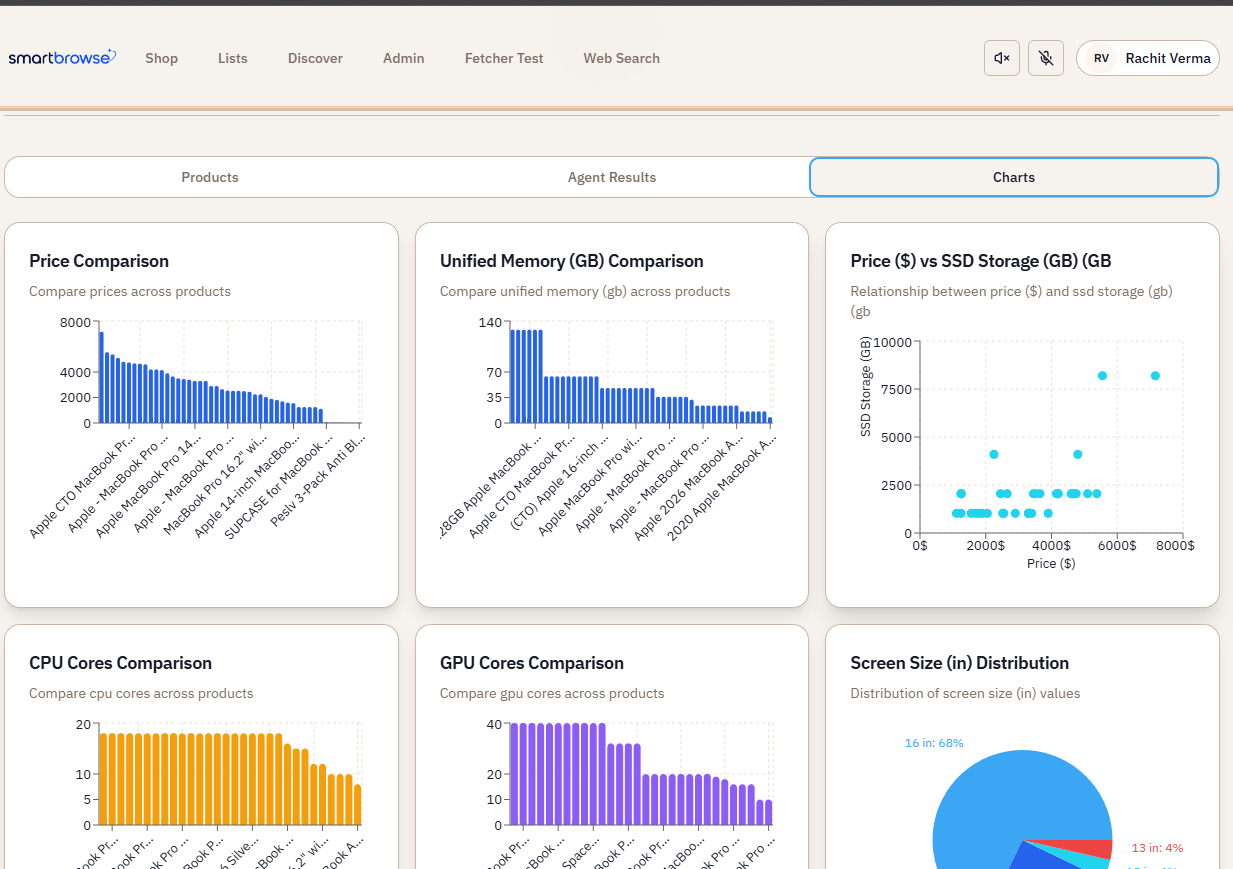Toggle the microphone mute icon button
The width and height of the screenshot is (1233, 869).
click(1046, 58)
